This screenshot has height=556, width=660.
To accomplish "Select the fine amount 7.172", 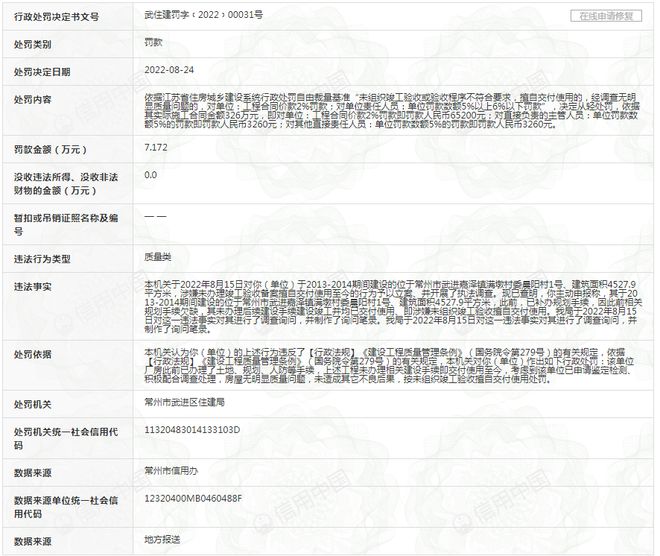I will pos(156,147).
